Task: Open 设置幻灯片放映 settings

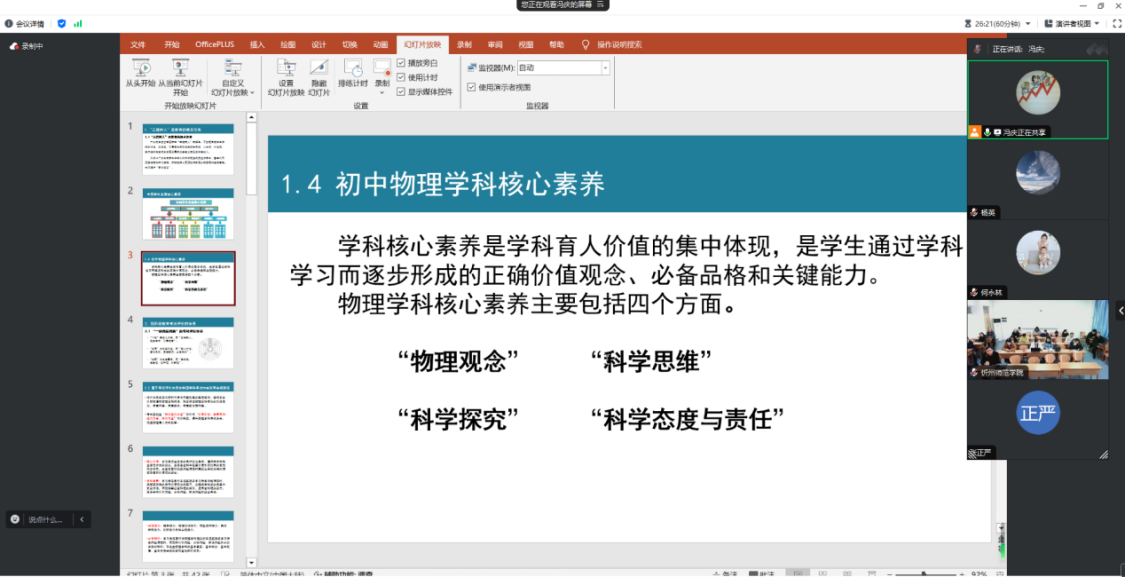Action: pos(286,68)
